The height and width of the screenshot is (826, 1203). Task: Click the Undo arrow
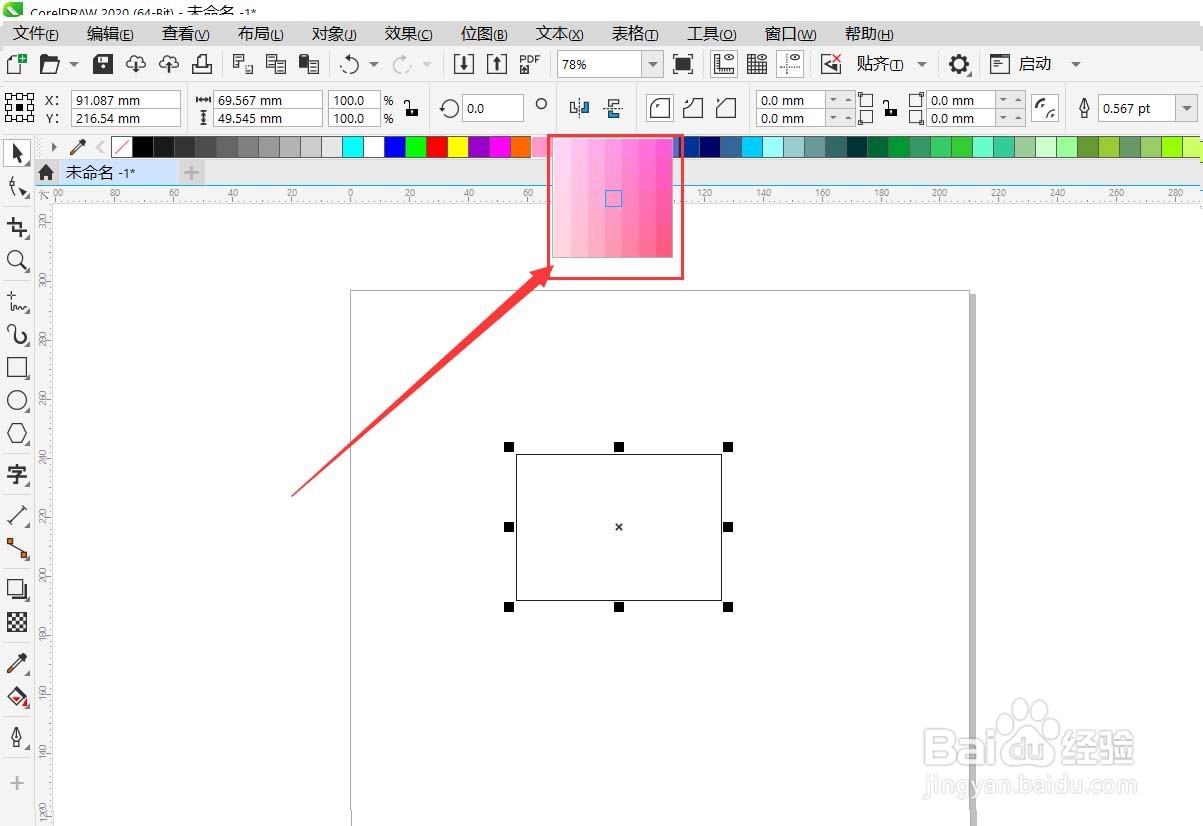(349, 64)
